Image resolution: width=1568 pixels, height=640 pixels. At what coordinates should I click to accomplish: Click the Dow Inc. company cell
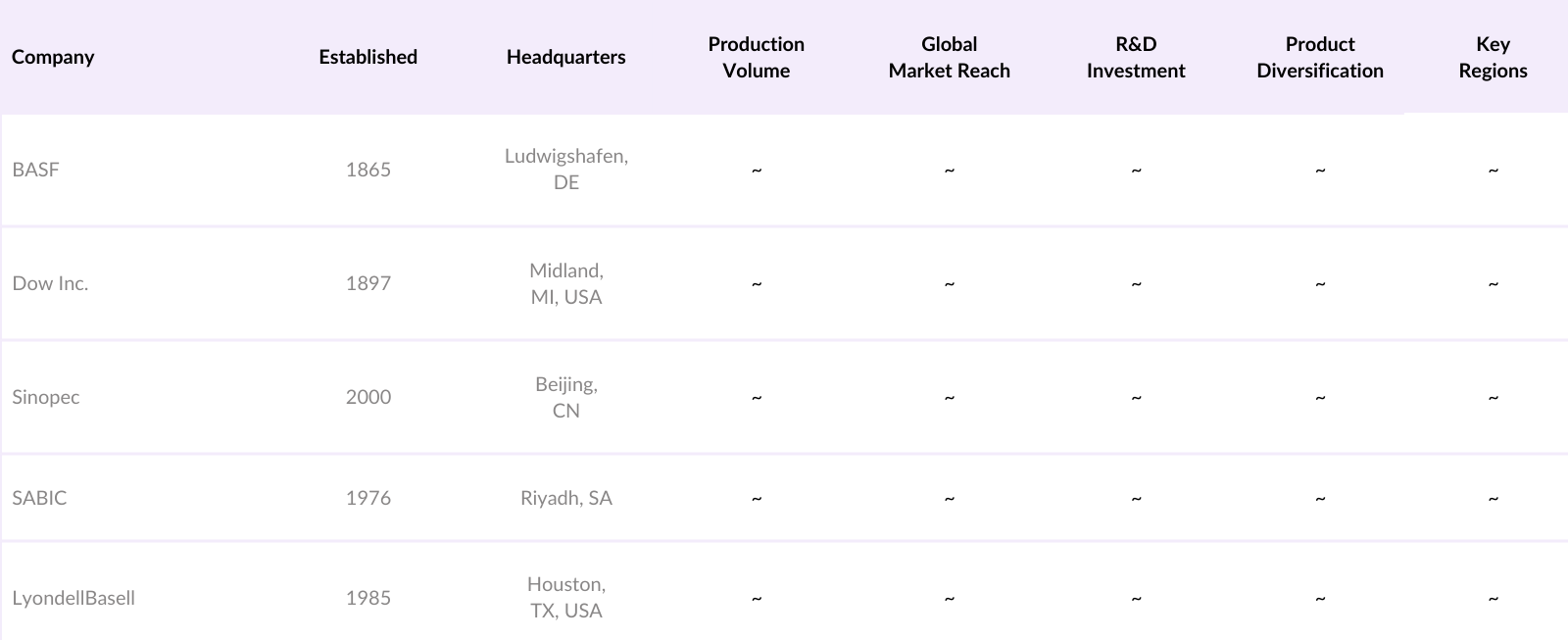(x=50, y=283)
